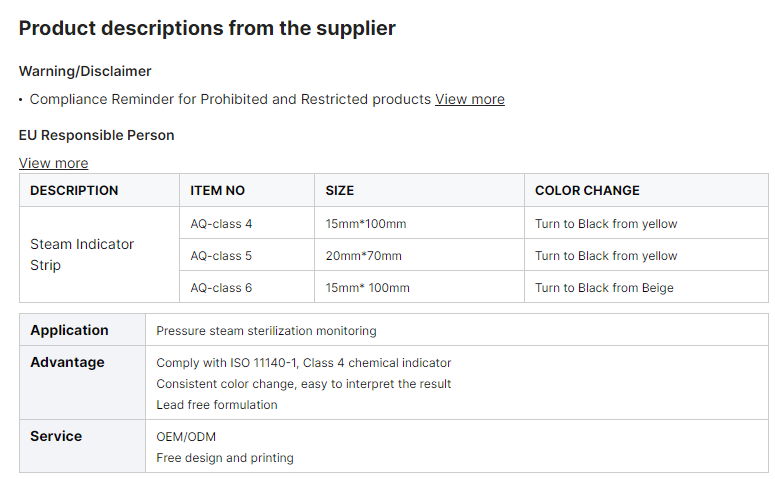Click the DESCRIPTION column header
The width and height of the screenshot is (775, 479).
click(x=99, y=190)
